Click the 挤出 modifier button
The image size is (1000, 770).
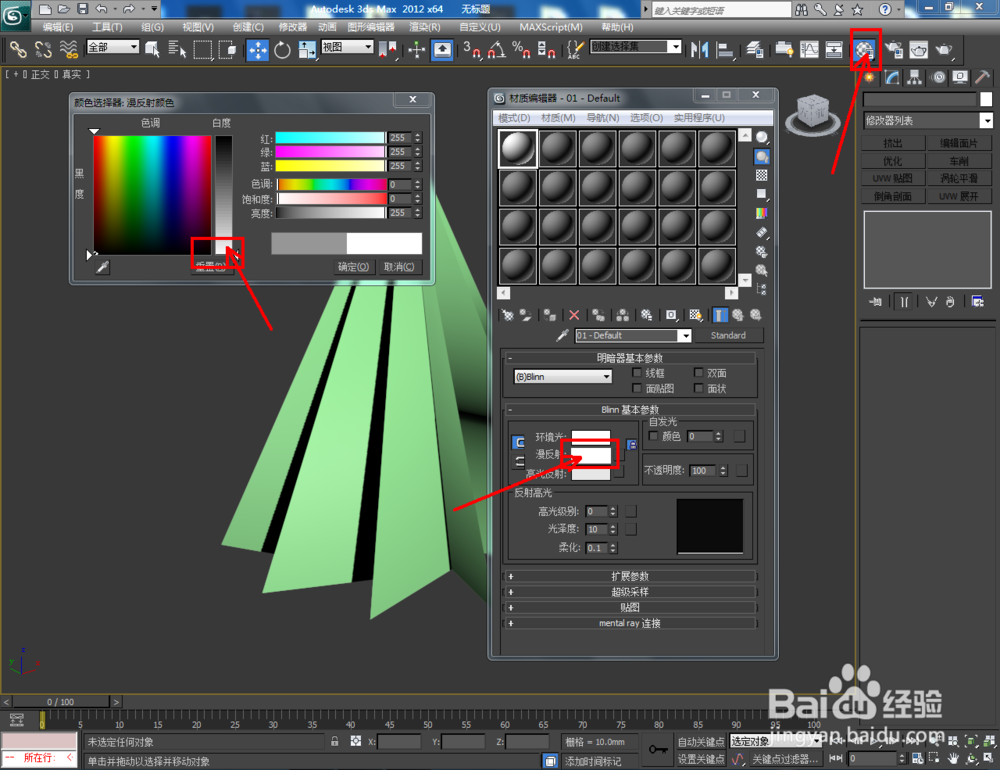(x=893, y=143)
